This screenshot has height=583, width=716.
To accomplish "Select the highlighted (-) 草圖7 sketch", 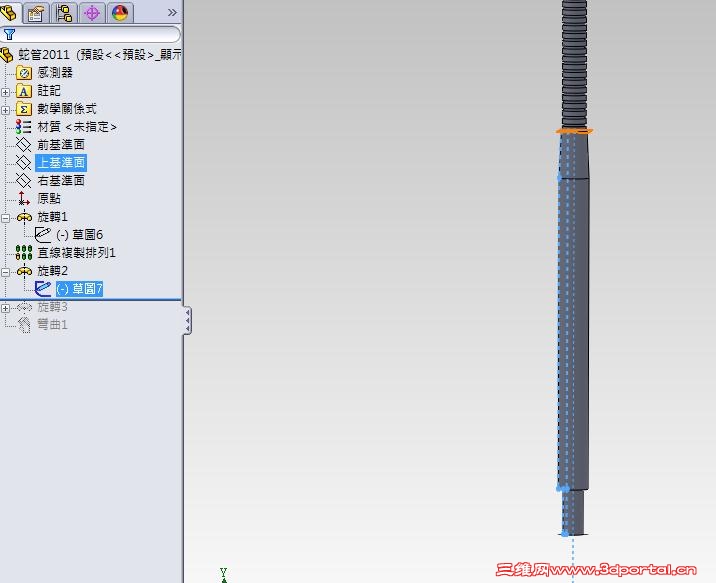I will pyautogui.click(x=79, y=289).
